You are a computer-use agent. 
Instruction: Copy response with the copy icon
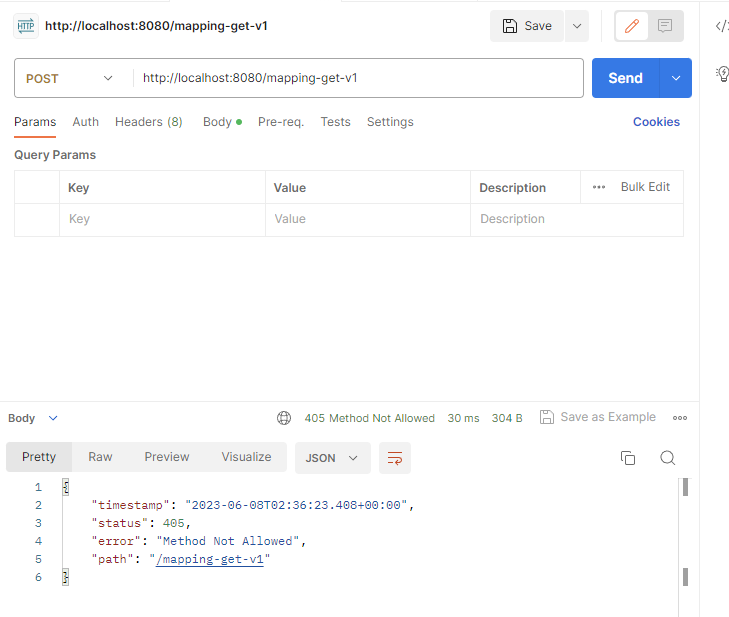pyautogui.click(x=628, y=458)
